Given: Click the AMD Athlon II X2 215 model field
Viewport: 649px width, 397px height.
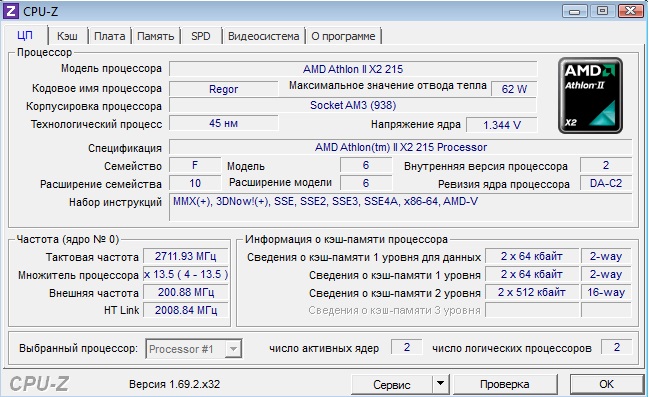Looking at the screenshot, I should 353,69.
